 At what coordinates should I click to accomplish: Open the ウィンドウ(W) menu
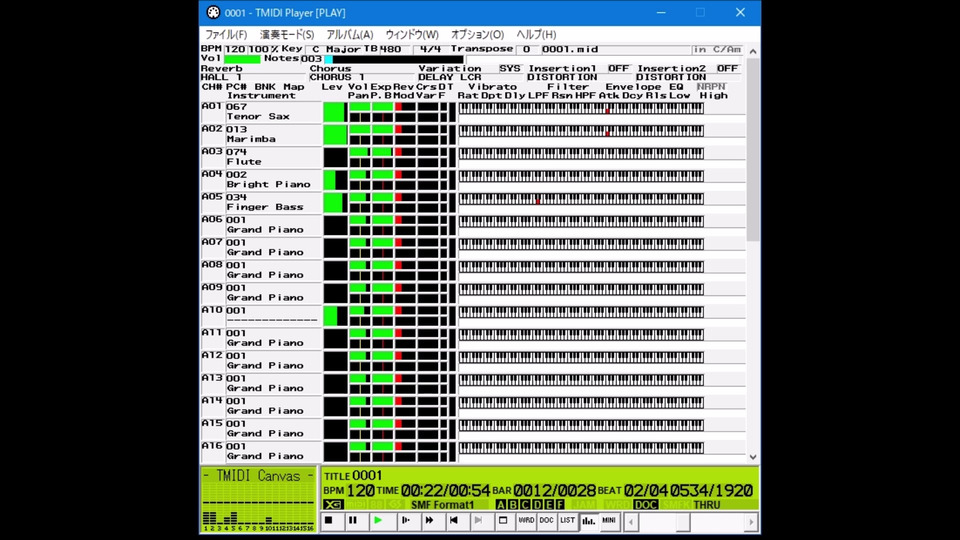click(412, 34)
